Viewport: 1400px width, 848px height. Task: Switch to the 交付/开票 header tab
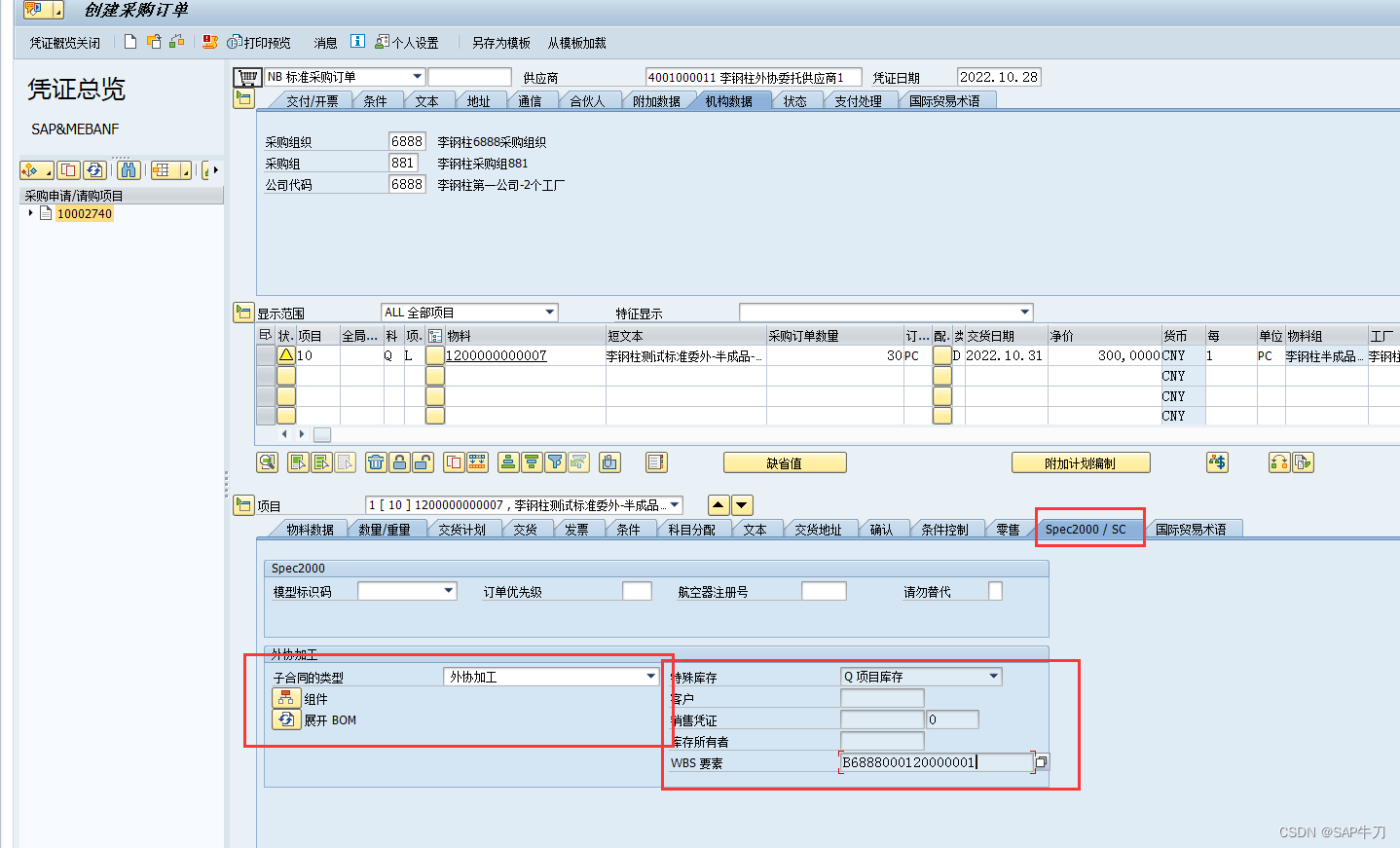point(312,101)
